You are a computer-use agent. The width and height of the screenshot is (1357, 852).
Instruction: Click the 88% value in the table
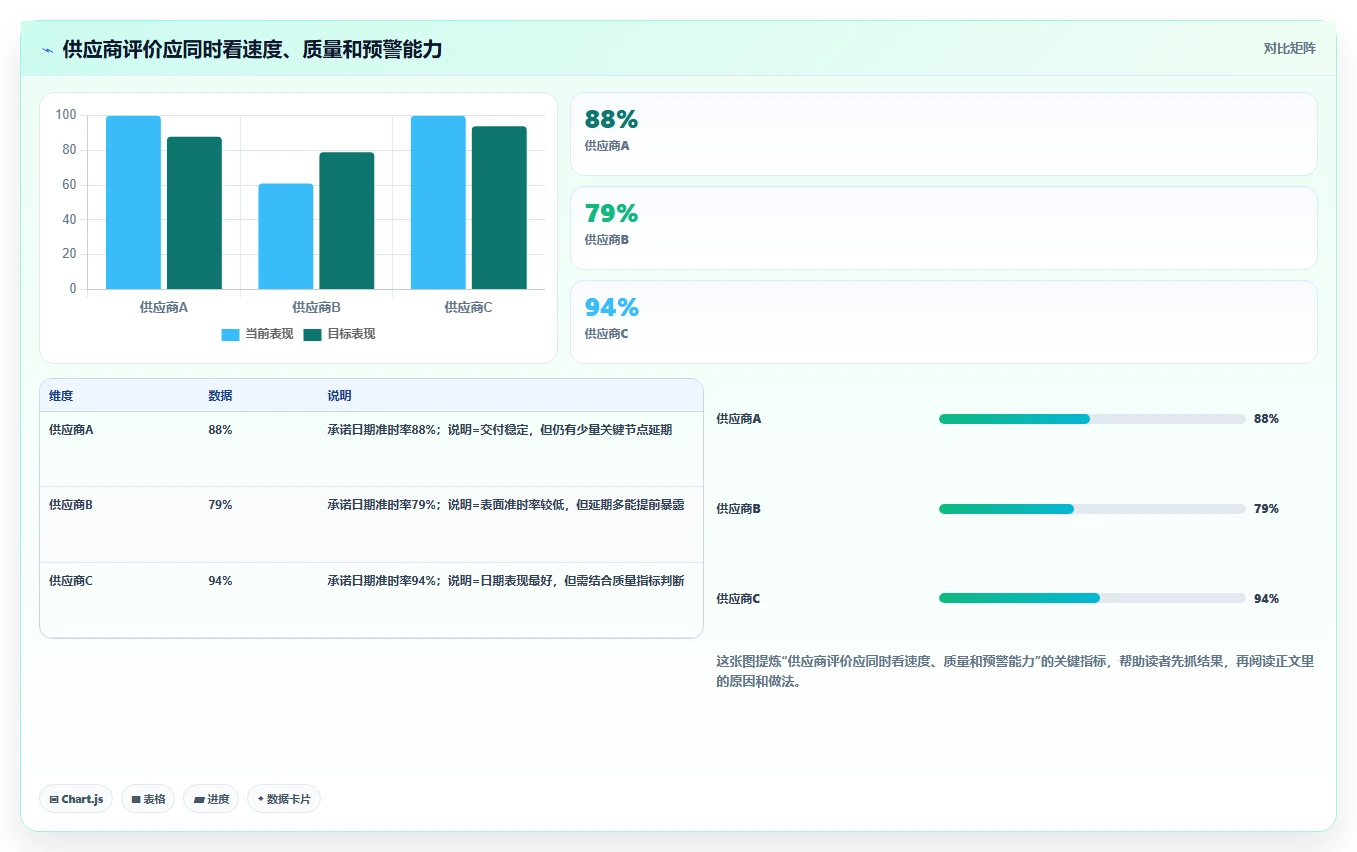click(x=220, y=430)
